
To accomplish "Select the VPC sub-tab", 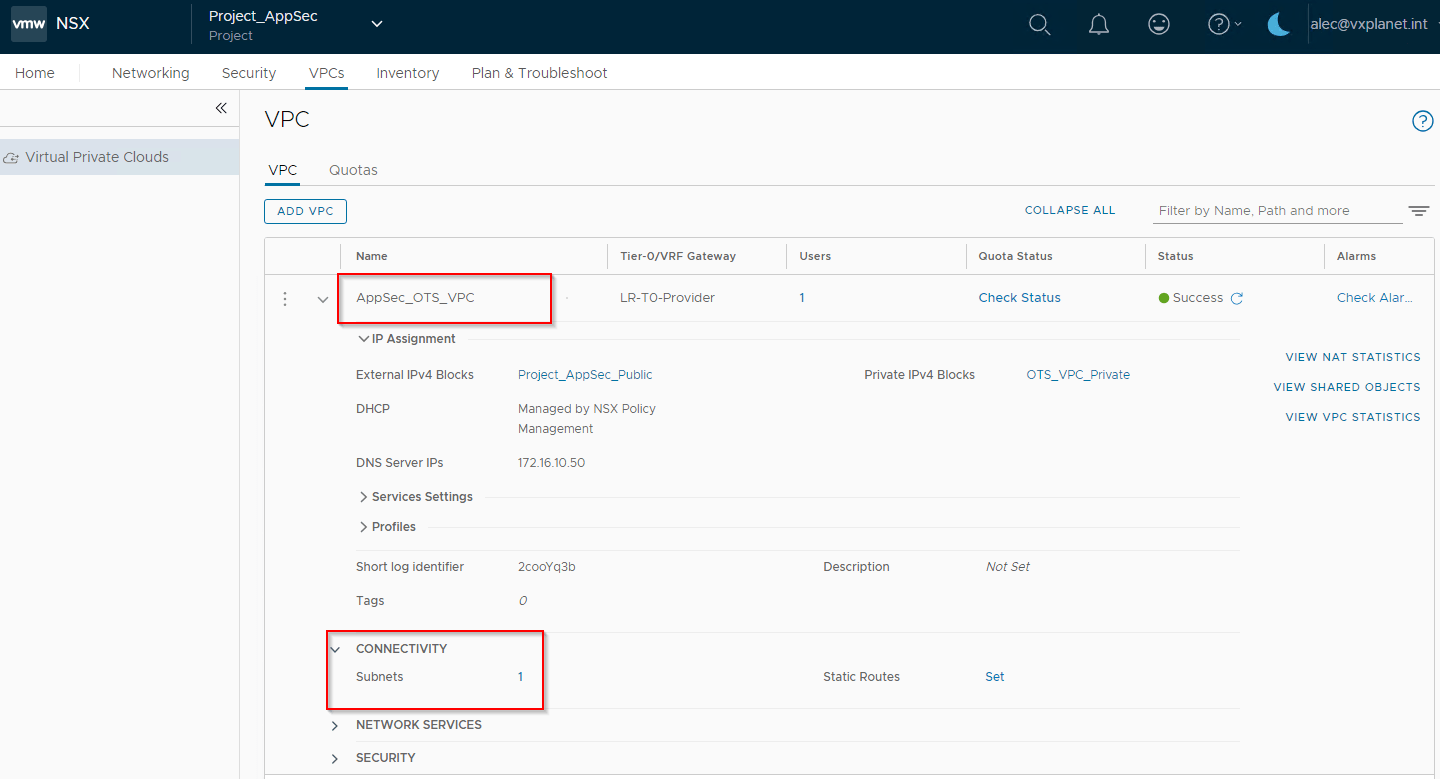I will 283,170.
